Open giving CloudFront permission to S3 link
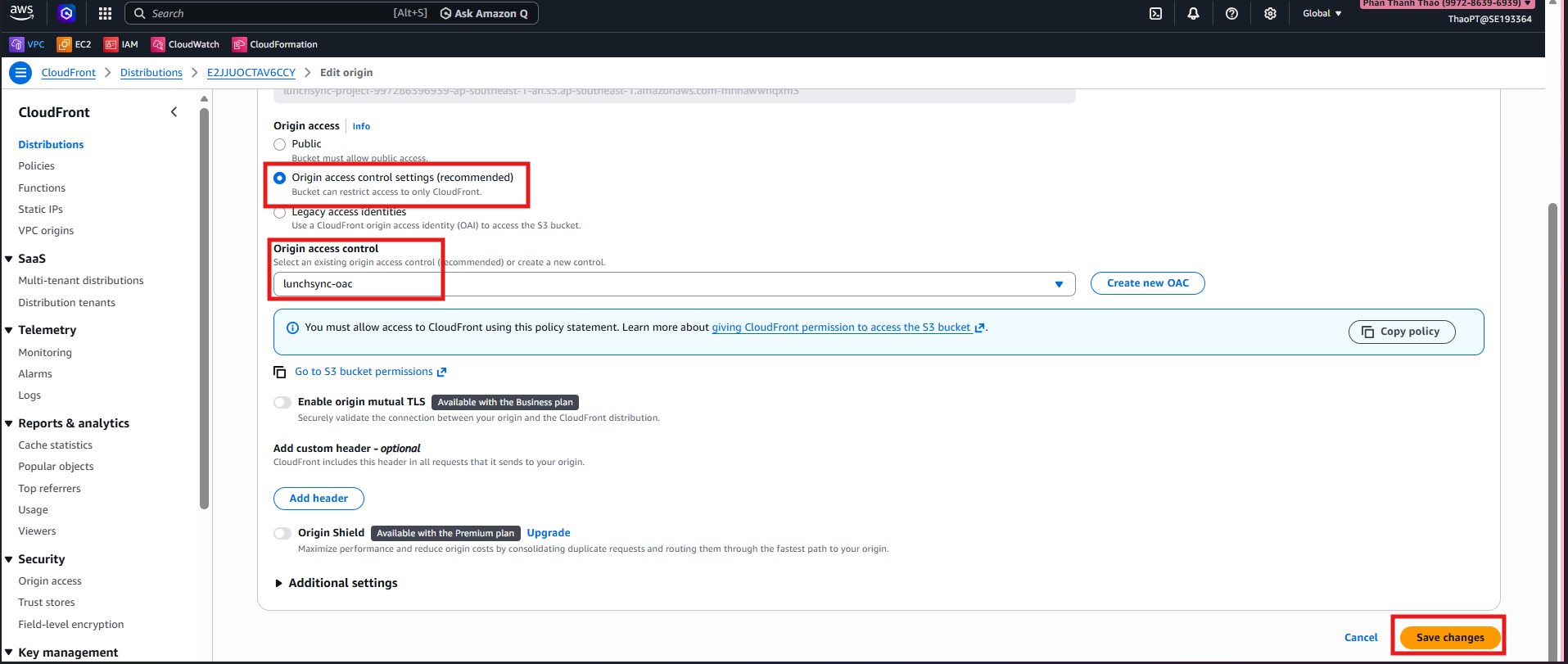Screen dimensions: 1568x664 [x=847, y=327]
